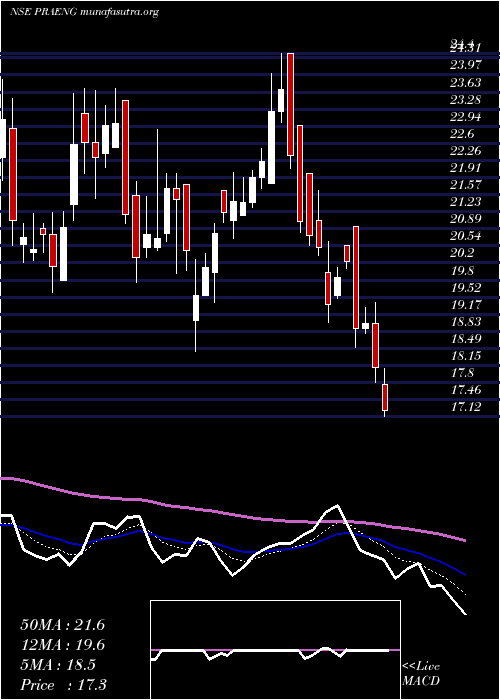
Task: Click the 50MA : 21.6 readout
Action: [x=62, y=625]
